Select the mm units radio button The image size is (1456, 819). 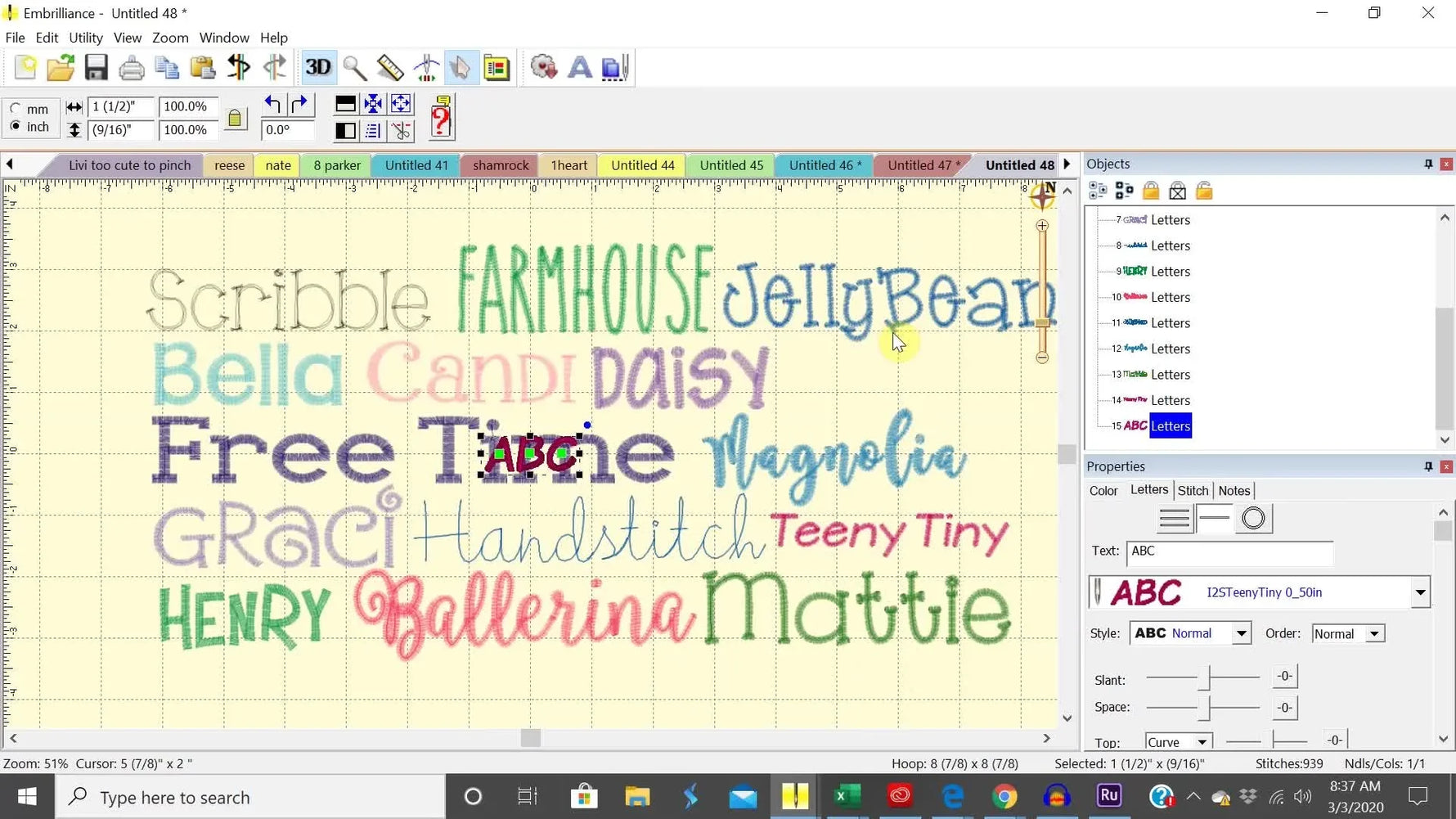click(x=16, y=109)
